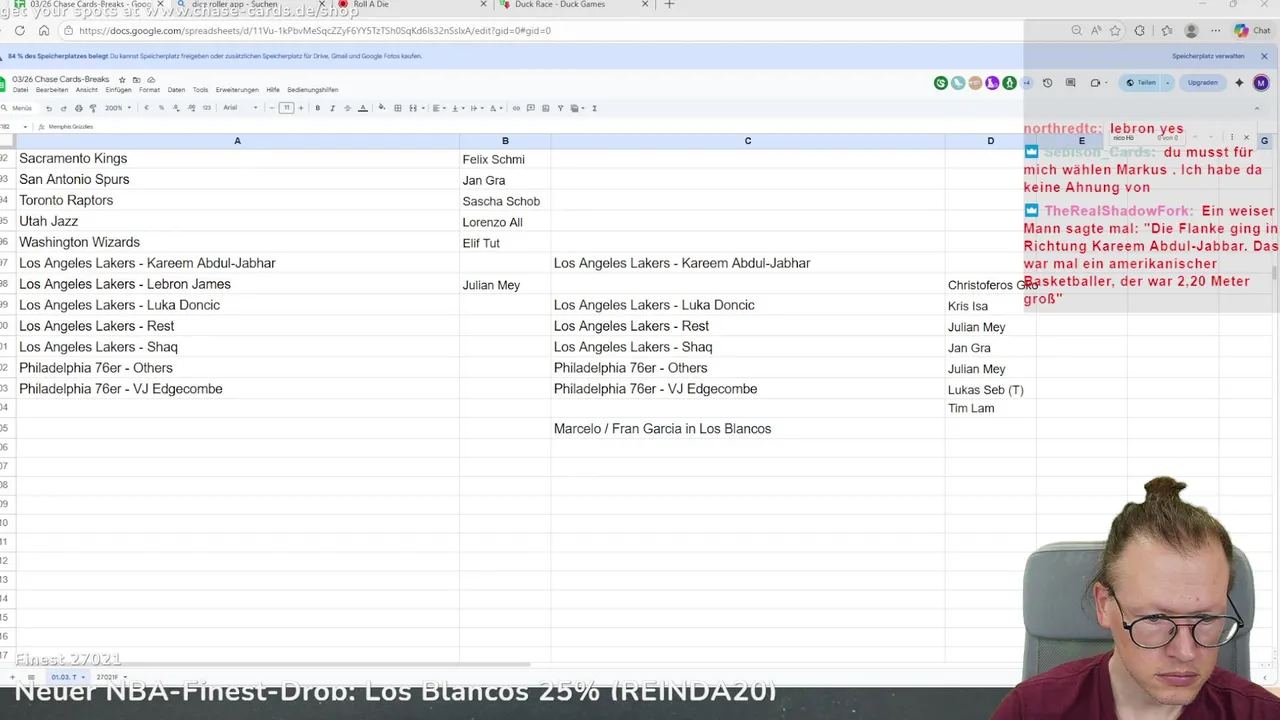Click the Speicherplatz verwalten link

1208,56
